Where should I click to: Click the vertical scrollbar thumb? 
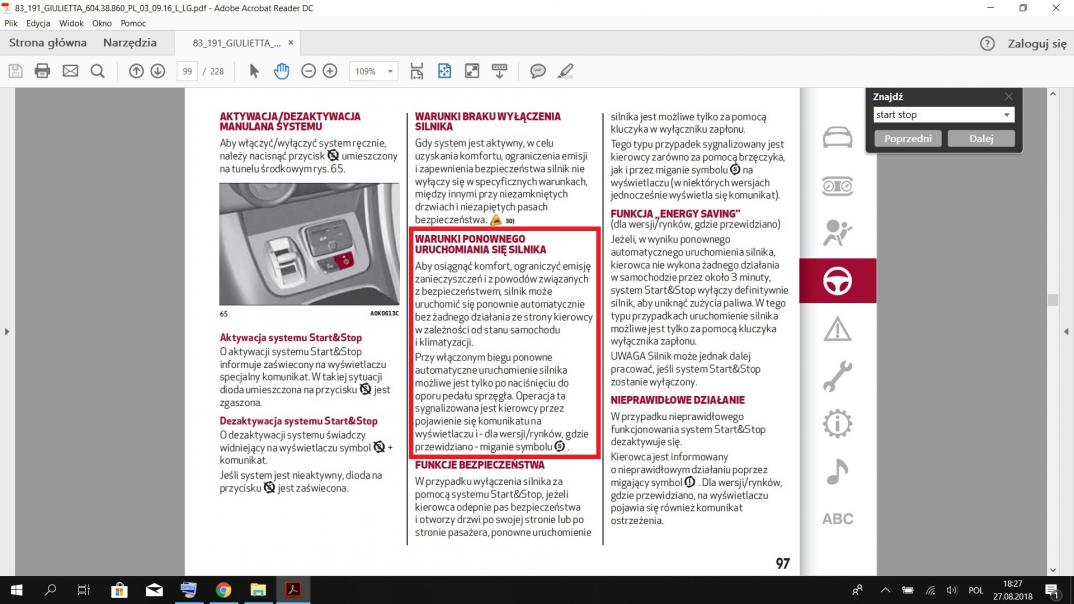click(x=1053, y=300)
